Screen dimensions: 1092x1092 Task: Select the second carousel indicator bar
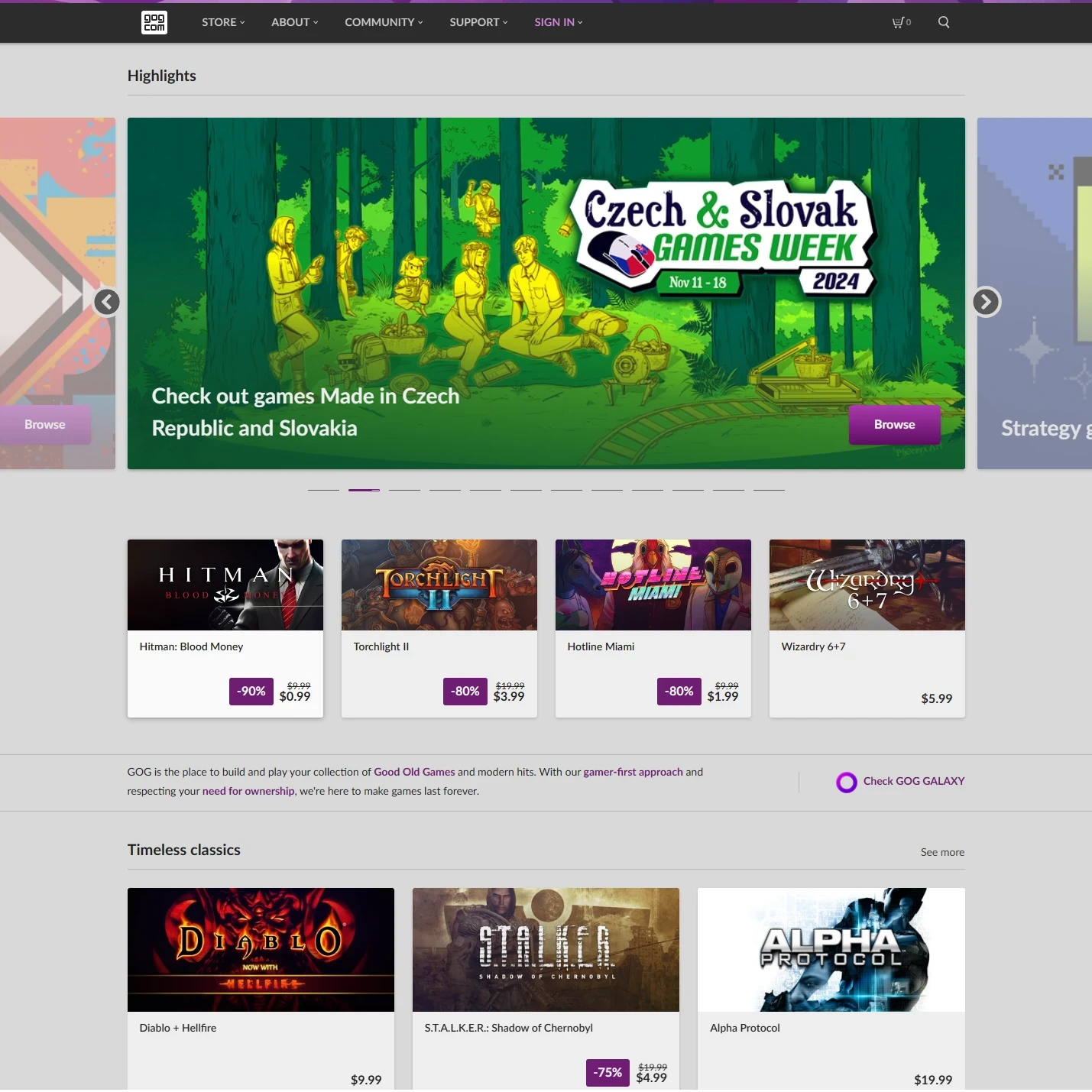(363, 490)
